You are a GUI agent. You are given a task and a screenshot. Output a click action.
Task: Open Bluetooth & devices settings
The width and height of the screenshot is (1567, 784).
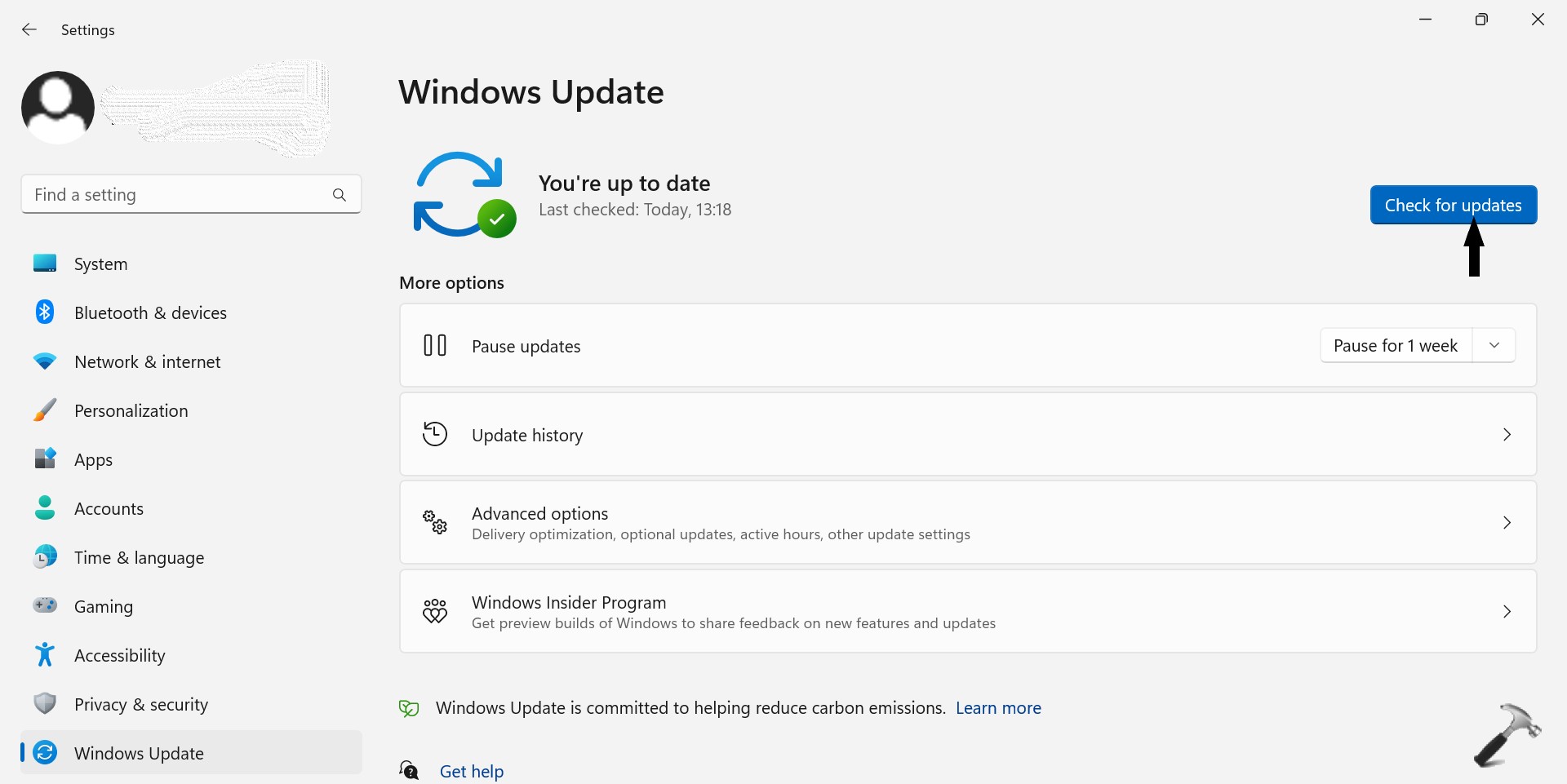pyautogui.click(x=191, y=312)
